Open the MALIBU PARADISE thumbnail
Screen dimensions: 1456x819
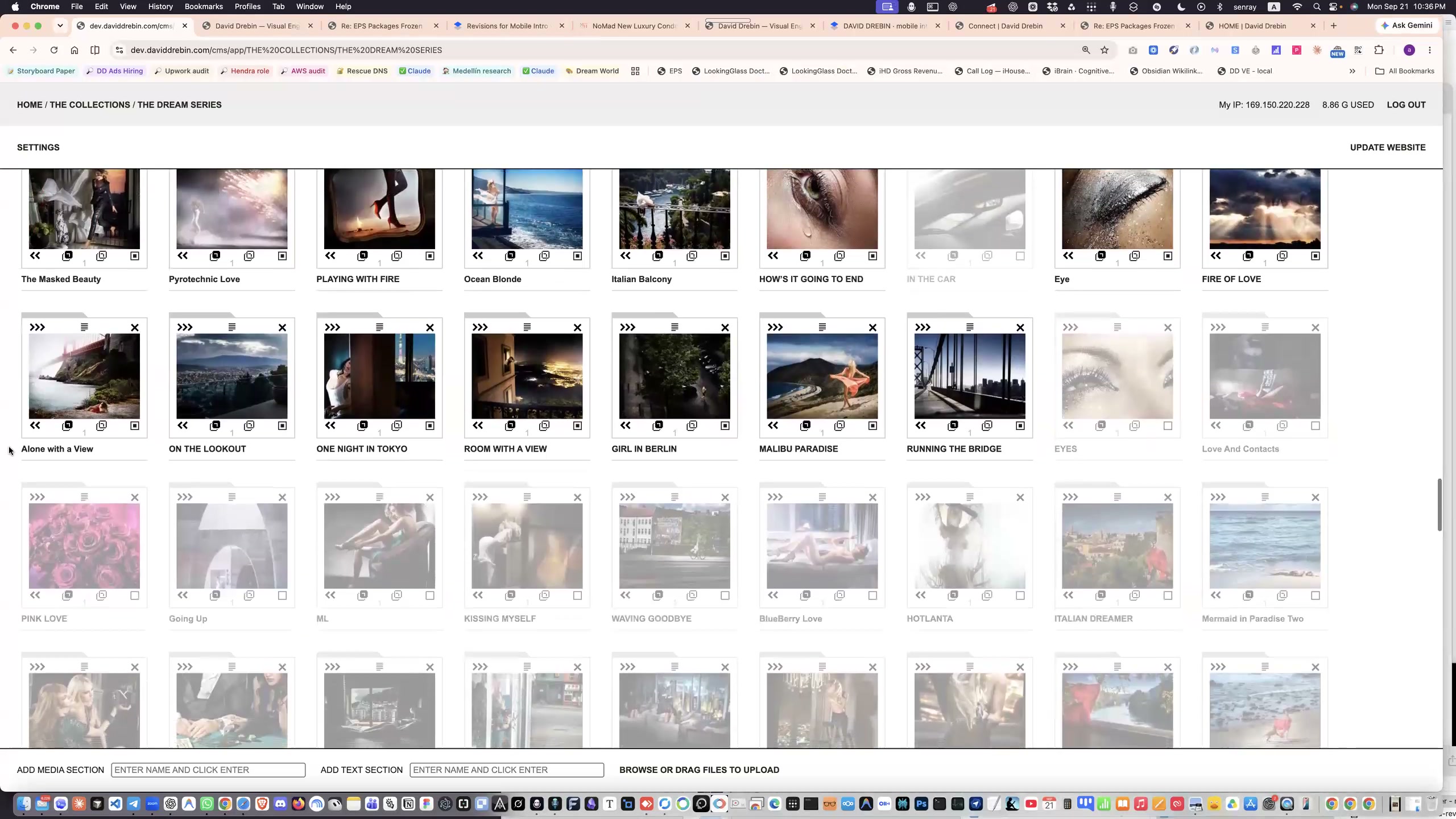pyautogui.click(x=822, y=376)
